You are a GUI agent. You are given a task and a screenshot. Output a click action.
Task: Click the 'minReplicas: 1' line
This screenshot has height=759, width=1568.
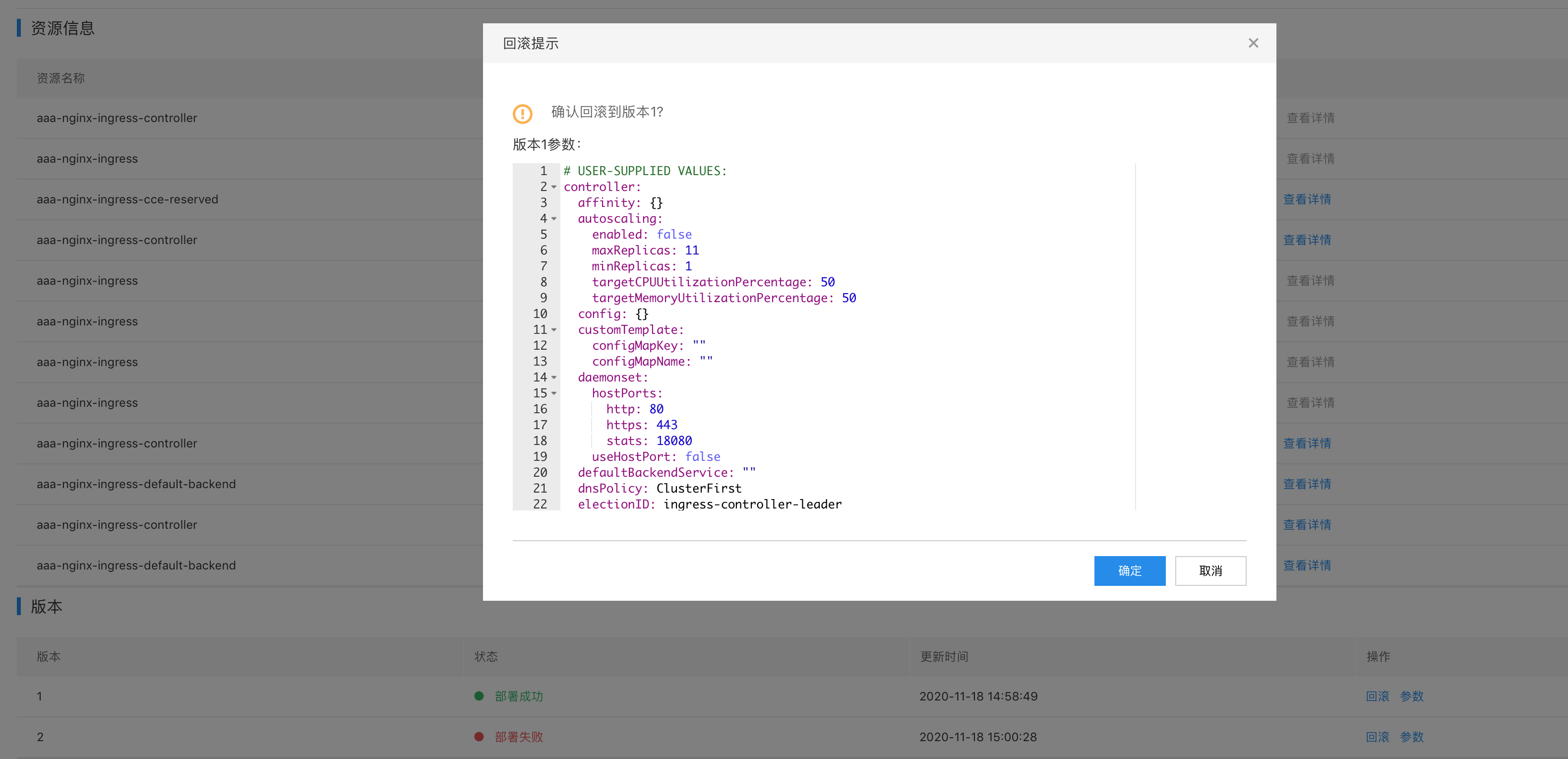click(642, 266)
